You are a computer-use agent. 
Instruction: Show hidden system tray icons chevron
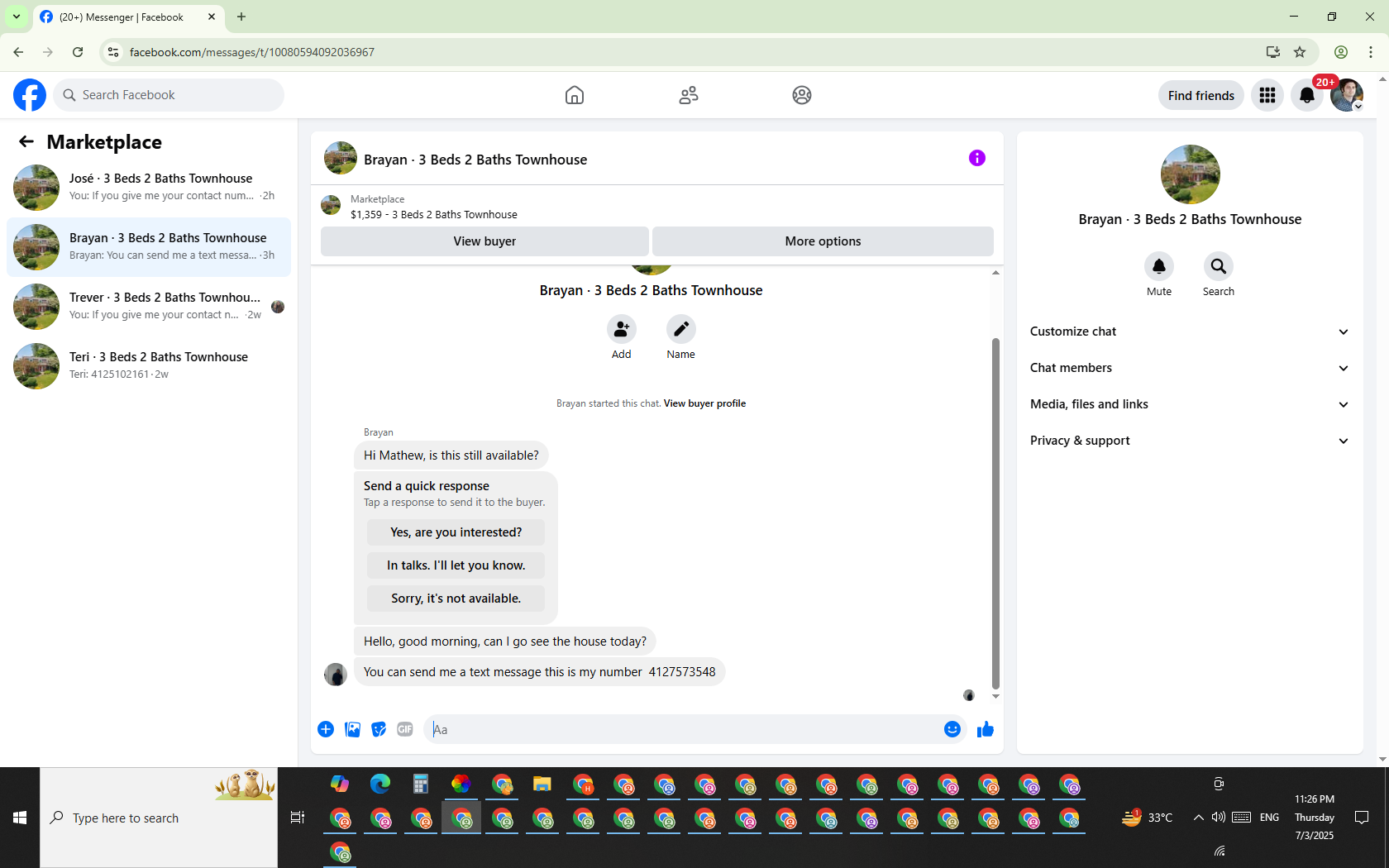pos(1198,818)
